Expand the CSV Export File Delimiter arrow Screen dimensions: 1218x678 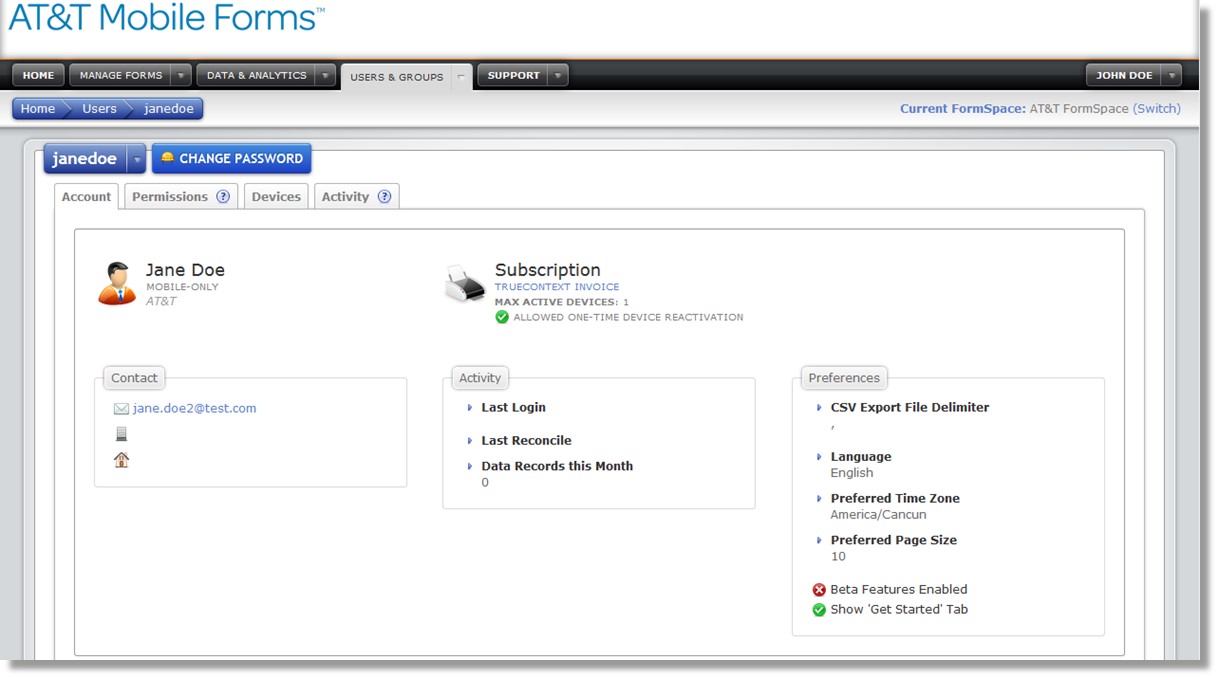[x=819, y=408]
